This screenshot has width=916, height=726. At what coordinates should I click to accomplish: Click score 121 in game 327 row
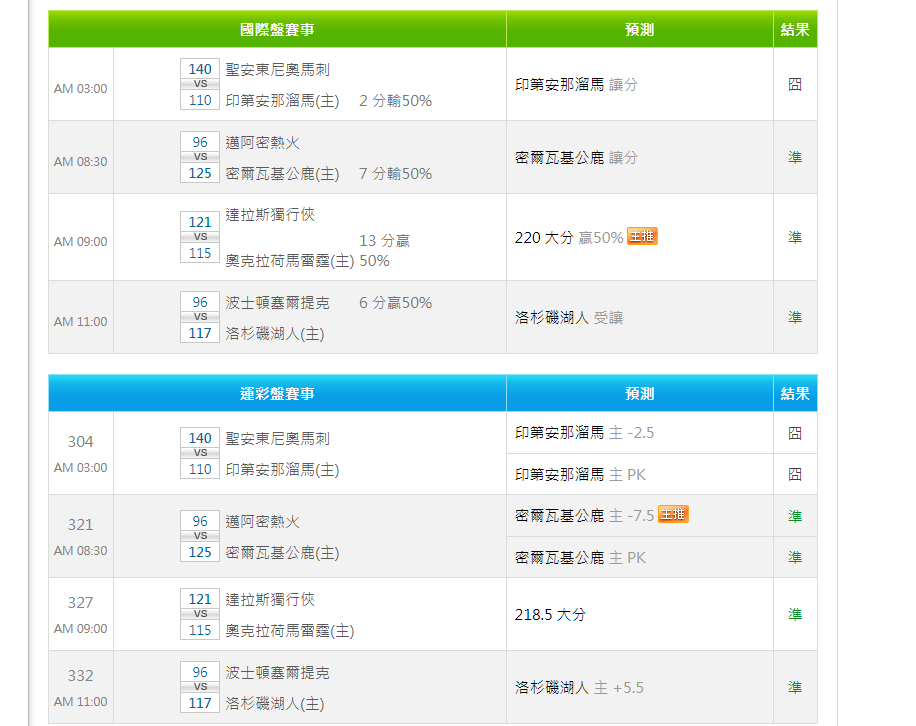click(x=200, y=599)
